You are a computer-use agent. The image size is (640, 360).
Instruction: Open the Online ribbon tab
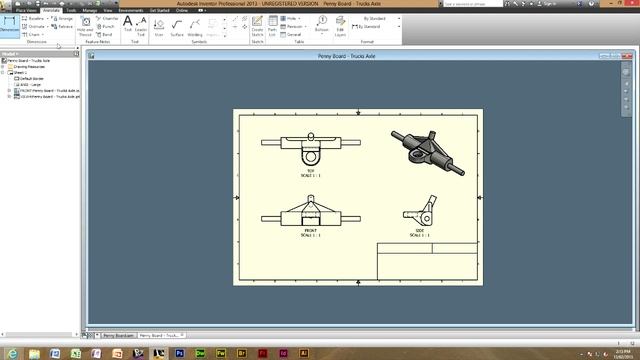182,10
